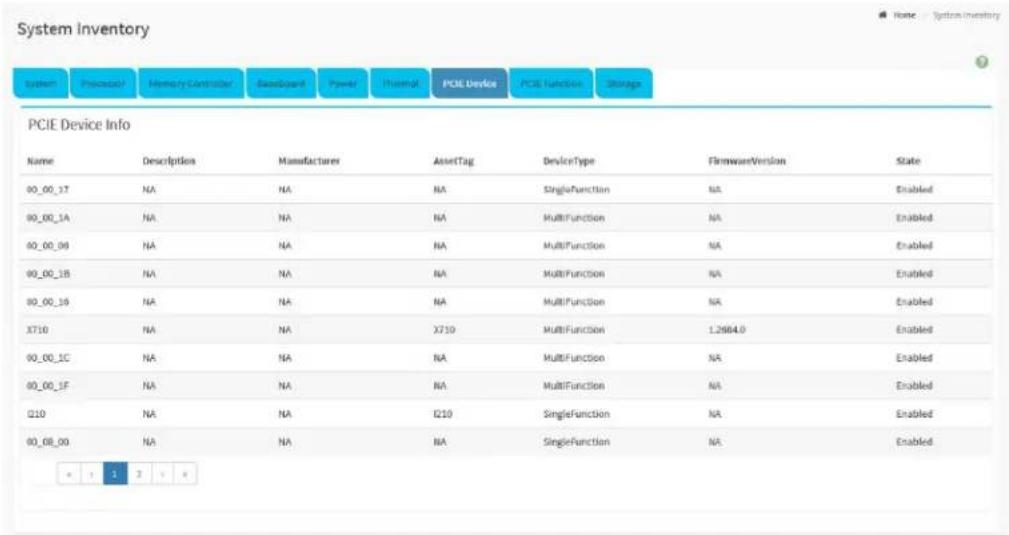Click the System Inventory breadcrumb text
The width and height of the screenshot is (1009, 535).
point(966,15)
